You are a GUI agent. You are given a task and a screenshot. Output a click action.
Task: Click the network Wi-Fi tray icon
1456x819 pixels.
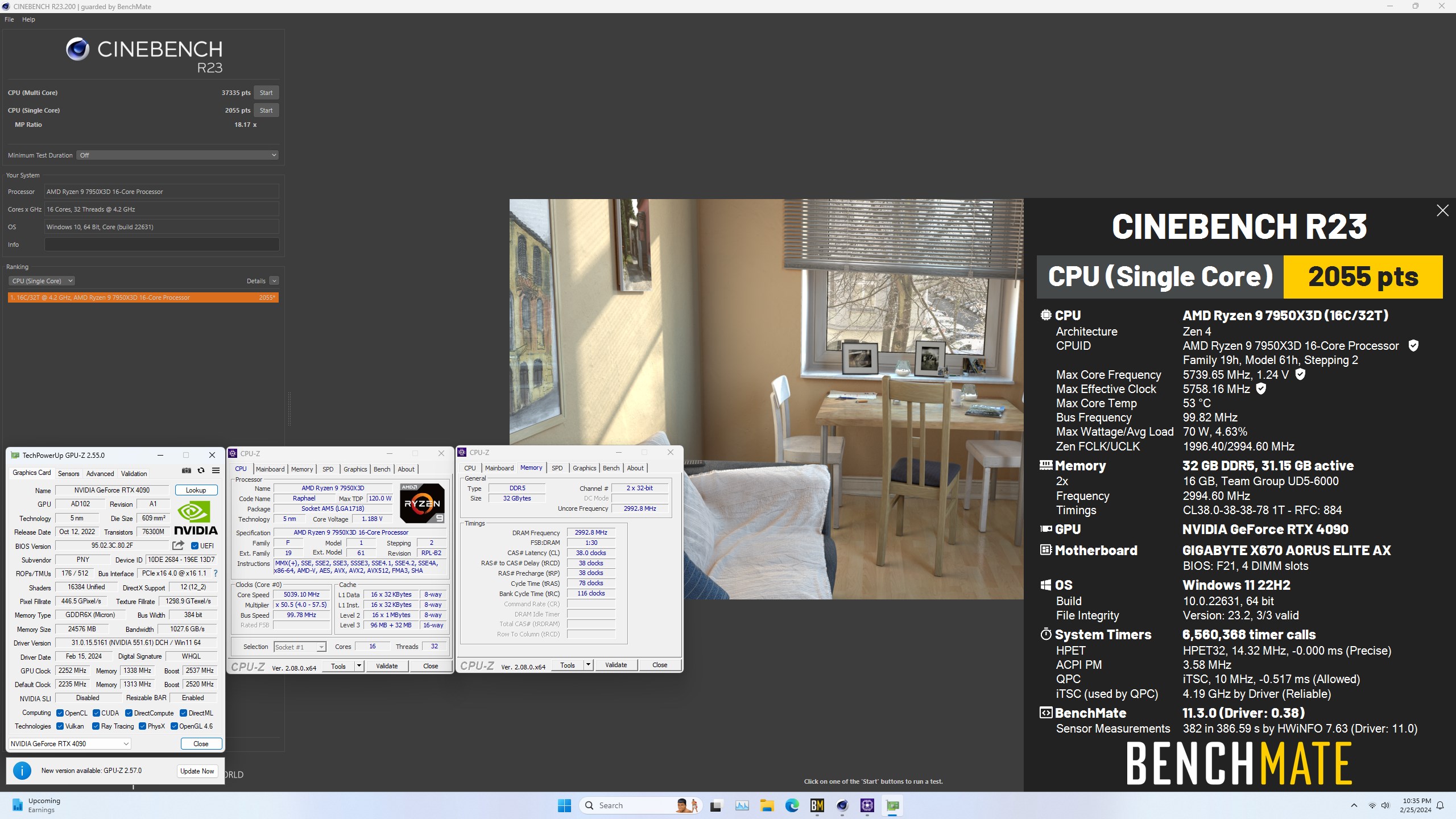point(1372,805)
